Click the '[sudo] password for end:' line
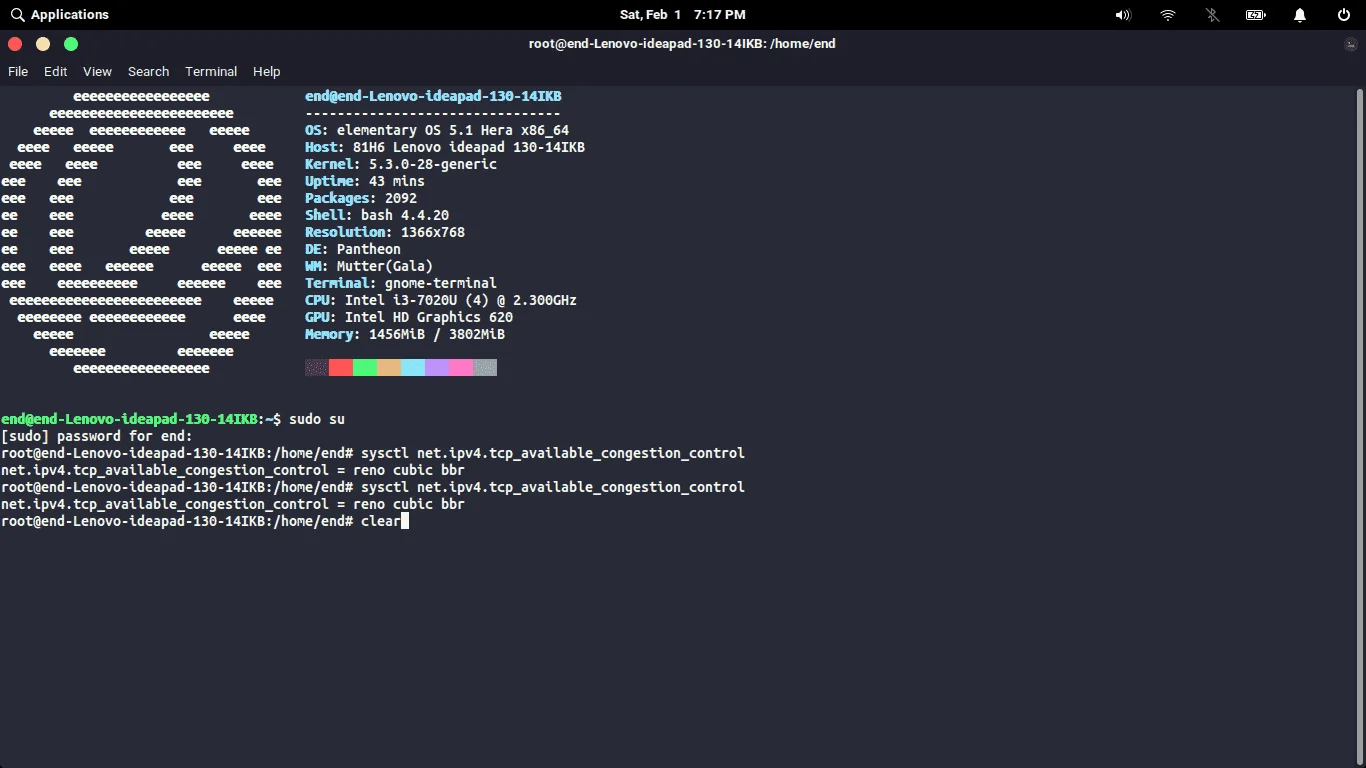The width and height of the screenshot is (1366, 768). (97, 436)
